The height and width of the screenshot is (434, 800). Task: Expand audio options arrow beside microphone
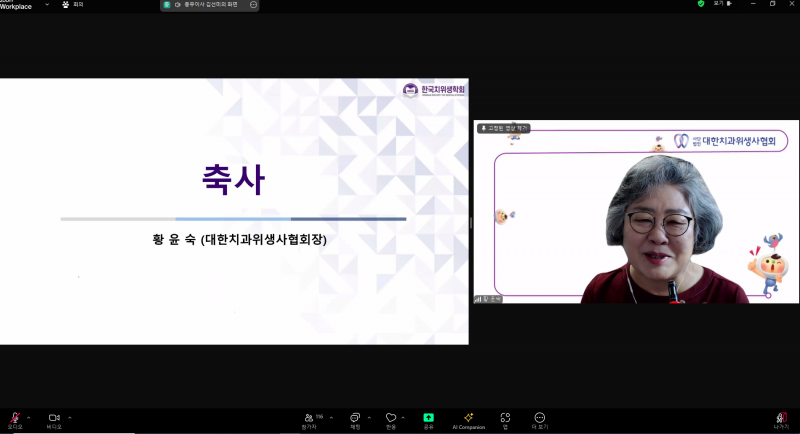click(x=28, y=417)
